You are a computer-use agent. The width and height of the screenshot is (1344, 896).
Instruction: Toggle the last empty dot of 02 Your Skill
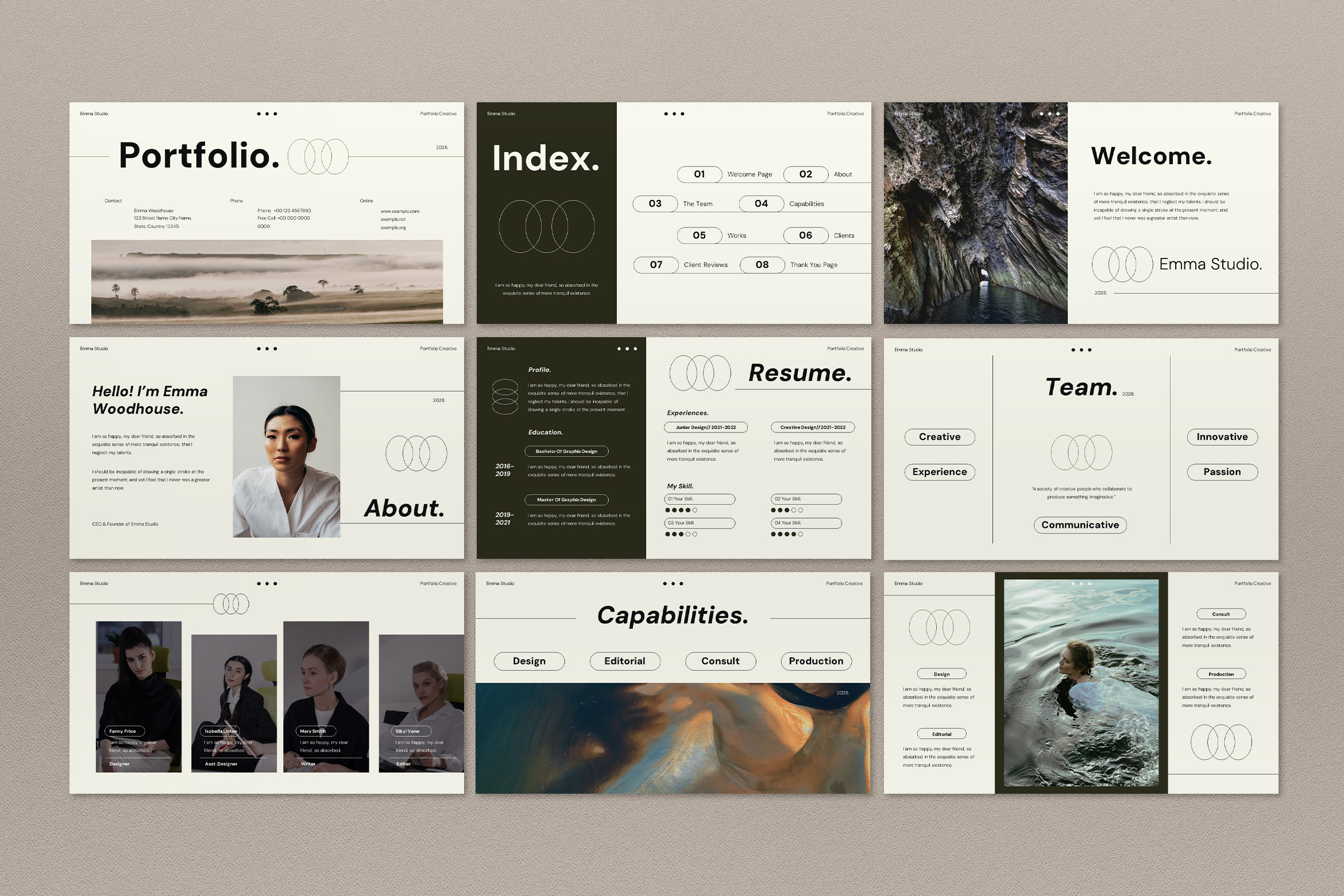coord(801,511)
